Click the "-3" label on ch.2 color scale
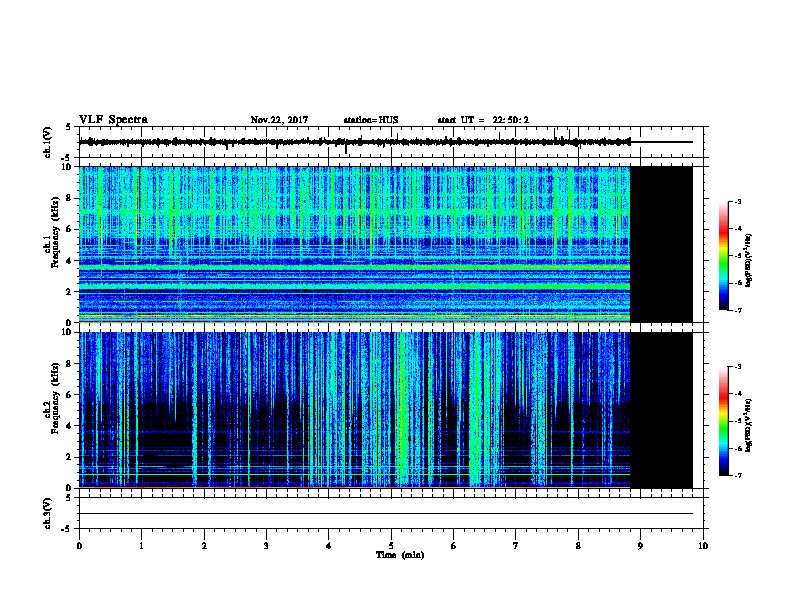The image size is (792, 612). 737,367
